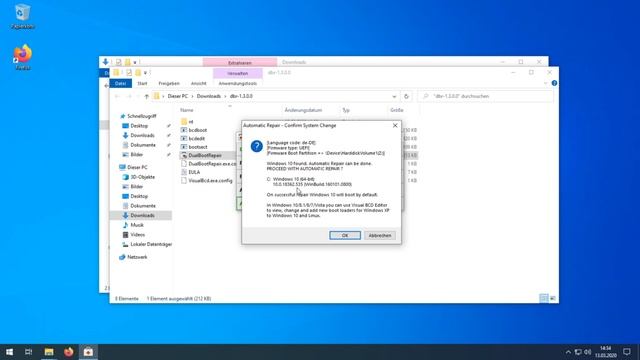Launch Firefox from the taskbar
The image size is (640, 360).
69,352
